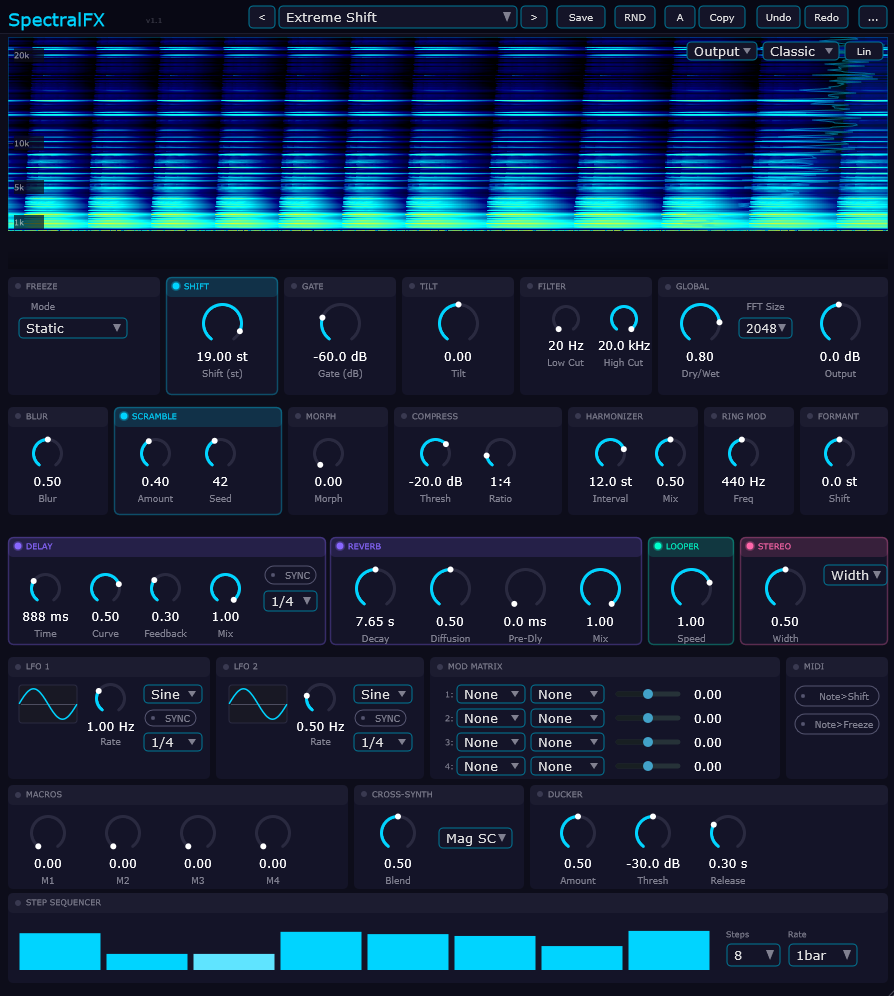Open the Output display source dropdown
Viewport: 894px width, 996px height.
(x=722, y=51)
